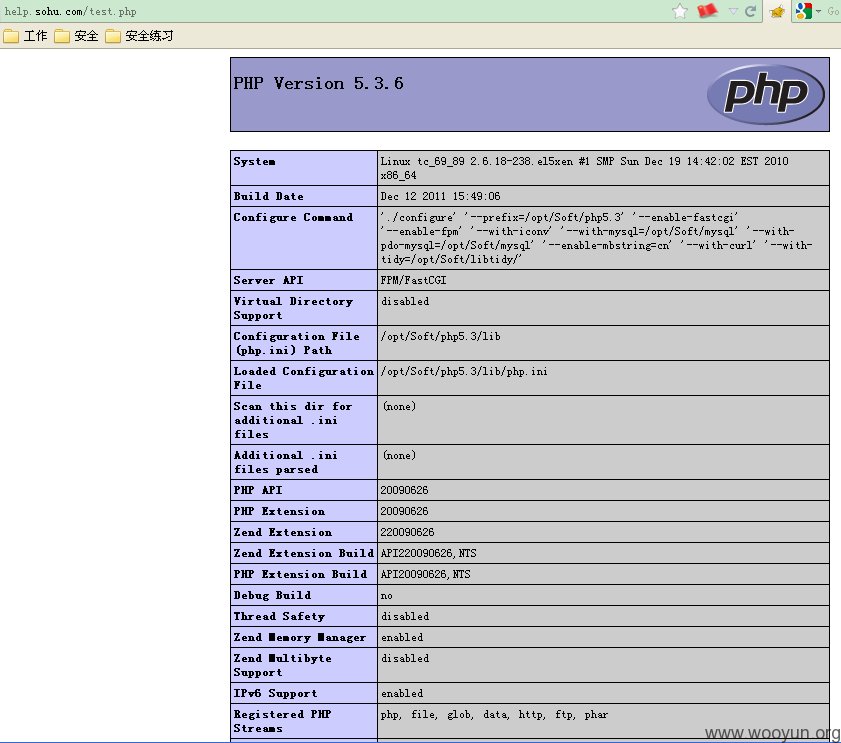Viewport: 841px width, 743px height.
Task: Click the Google search engine icon
Action: point(803,11)
